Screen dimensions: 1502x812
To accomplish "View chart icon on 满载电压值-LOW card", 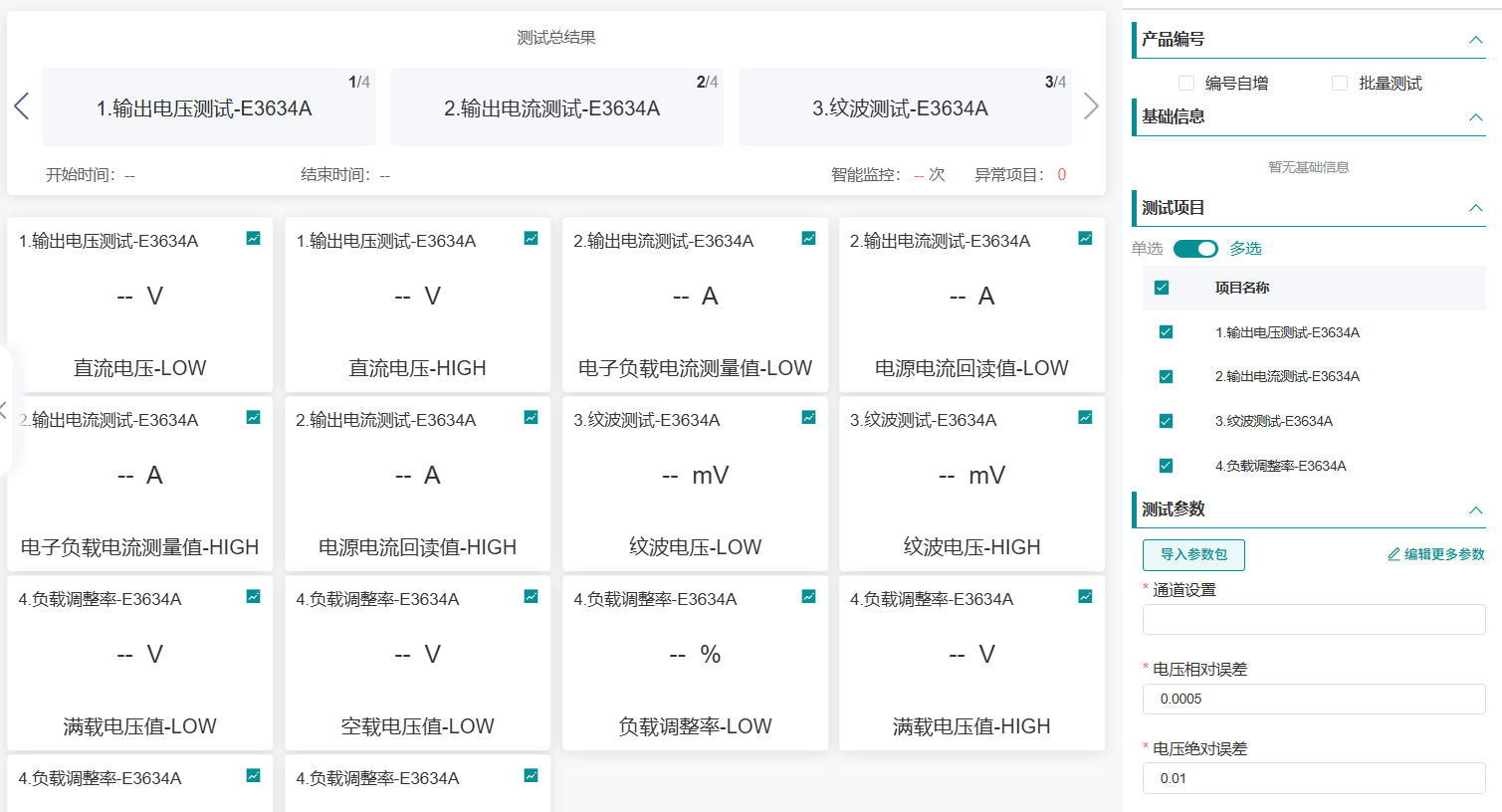I will 254,596.
